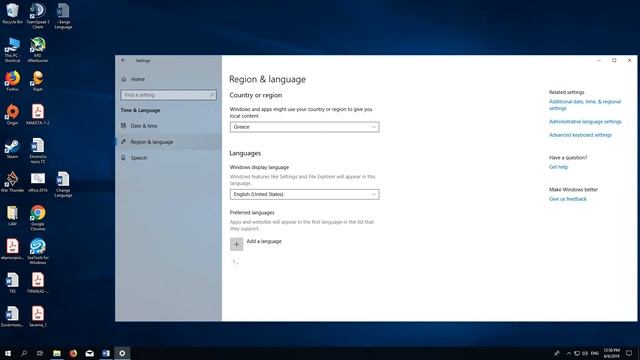640x360 pixels.
Task: Click the Settings gear on the taskbar
Action: (122, 353)
